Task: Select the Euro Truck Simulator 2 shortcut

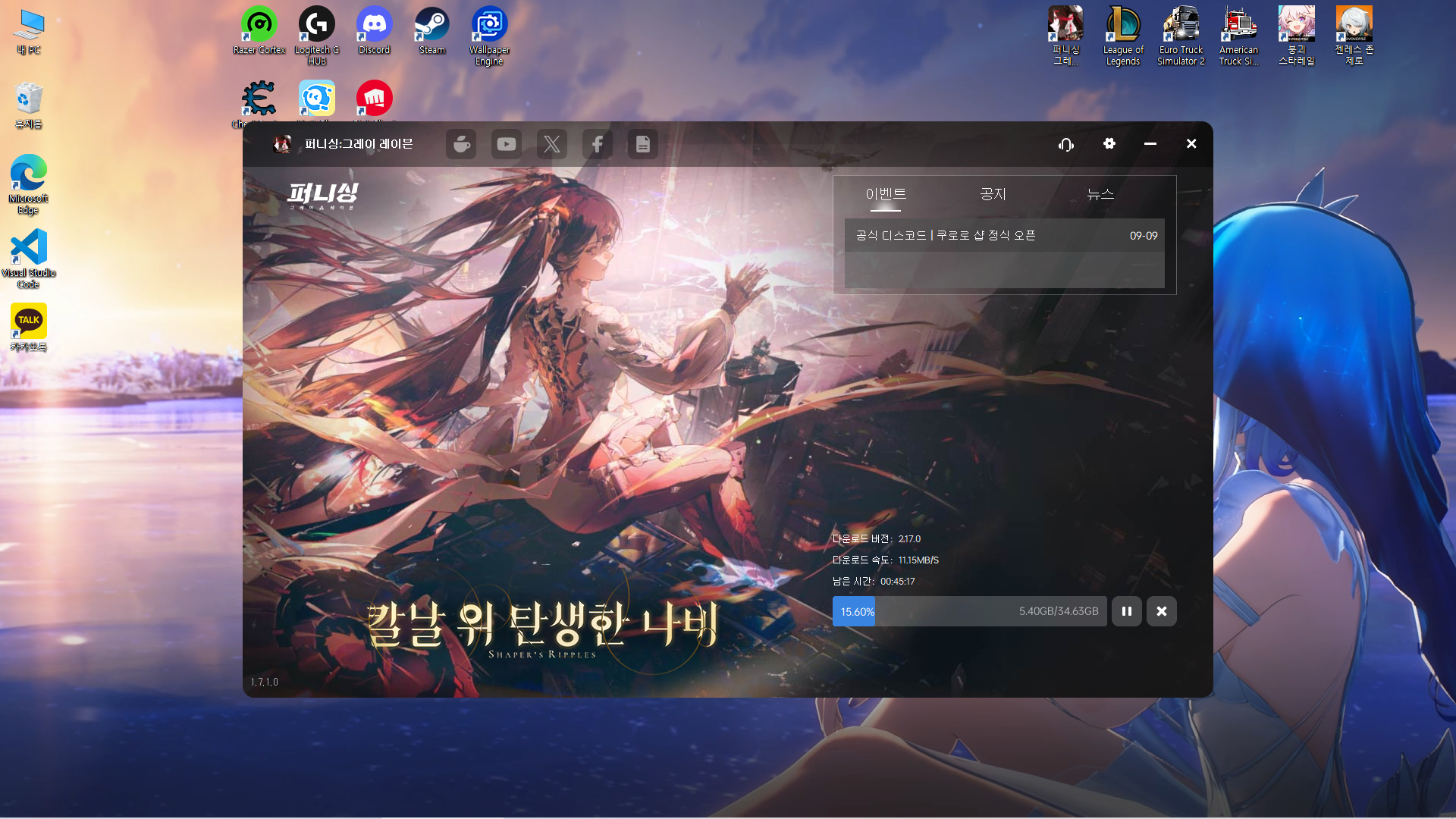Action: 1181,36
